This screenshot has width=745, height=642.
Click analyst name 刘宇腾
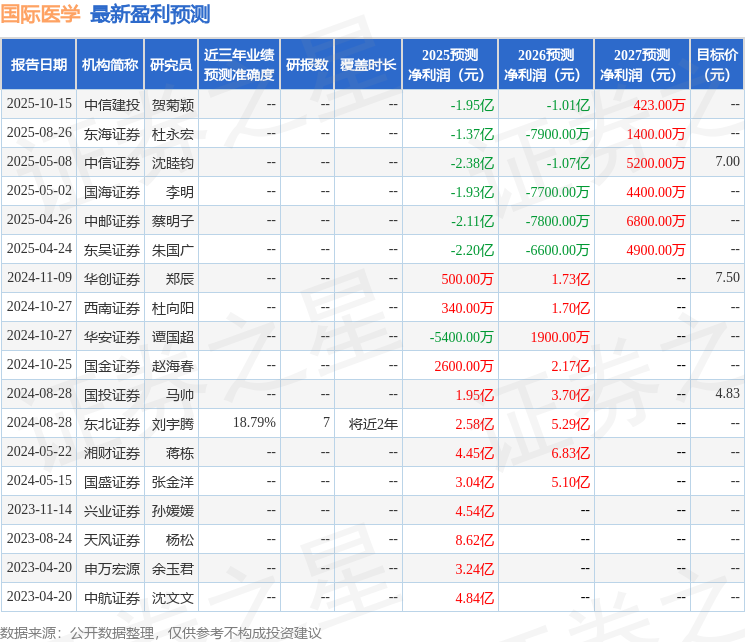coord(172,424)
